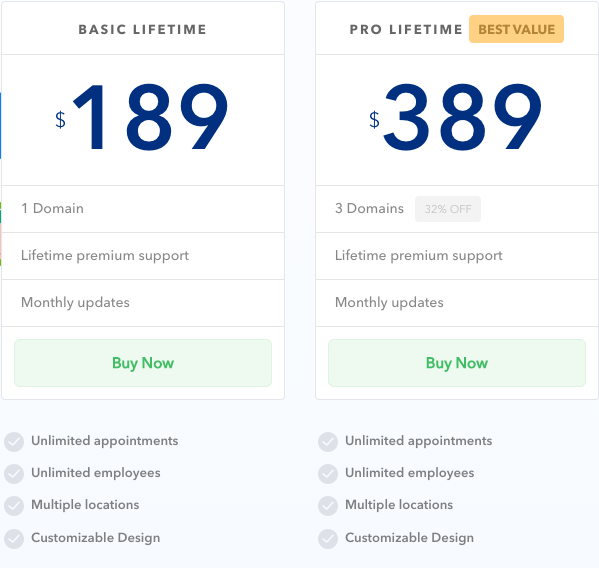
Task: Click Multiple locations text under Pro plan
Action: pos(399,505)
